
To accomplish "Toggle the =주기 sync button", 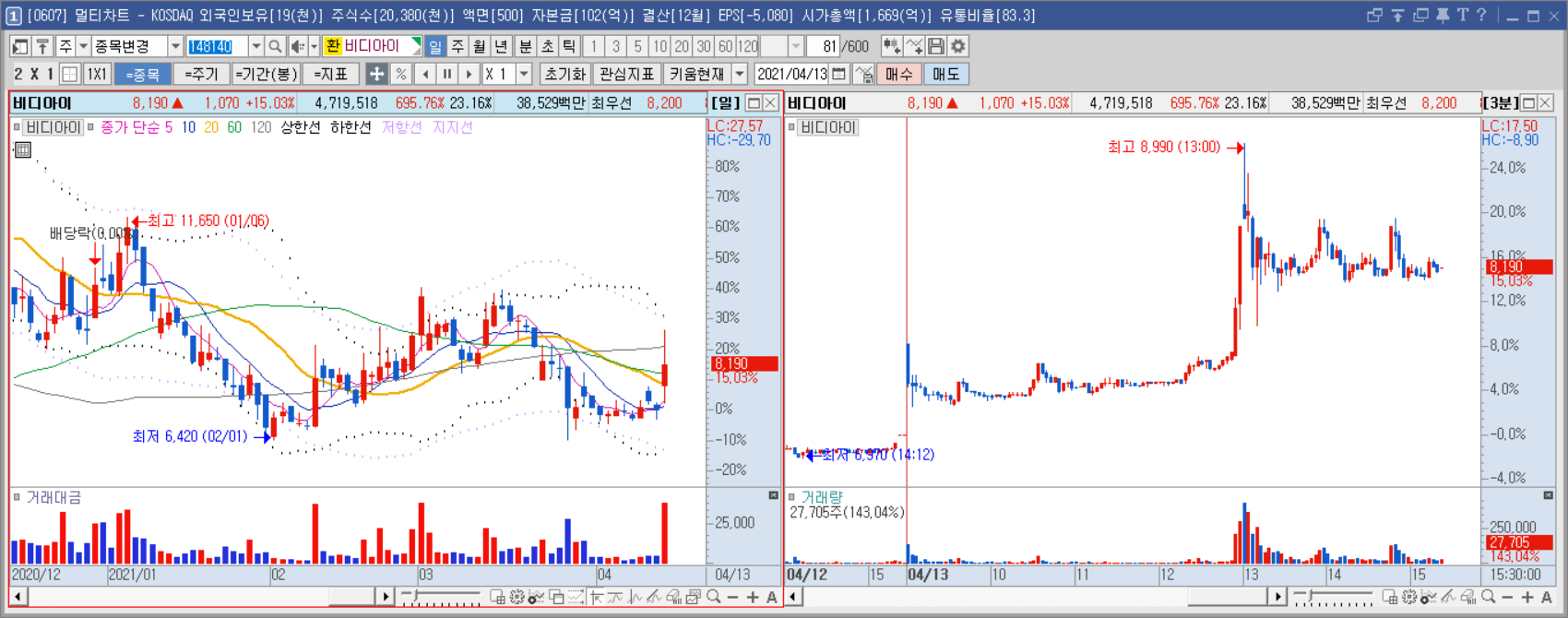I will 201,74.
